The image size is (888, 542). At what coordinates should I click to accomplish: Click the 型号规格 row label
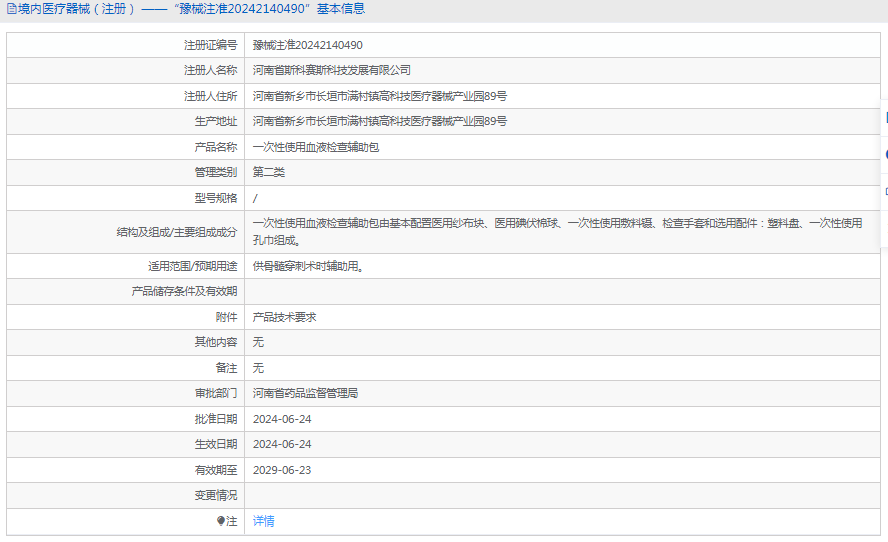[216, 198]
